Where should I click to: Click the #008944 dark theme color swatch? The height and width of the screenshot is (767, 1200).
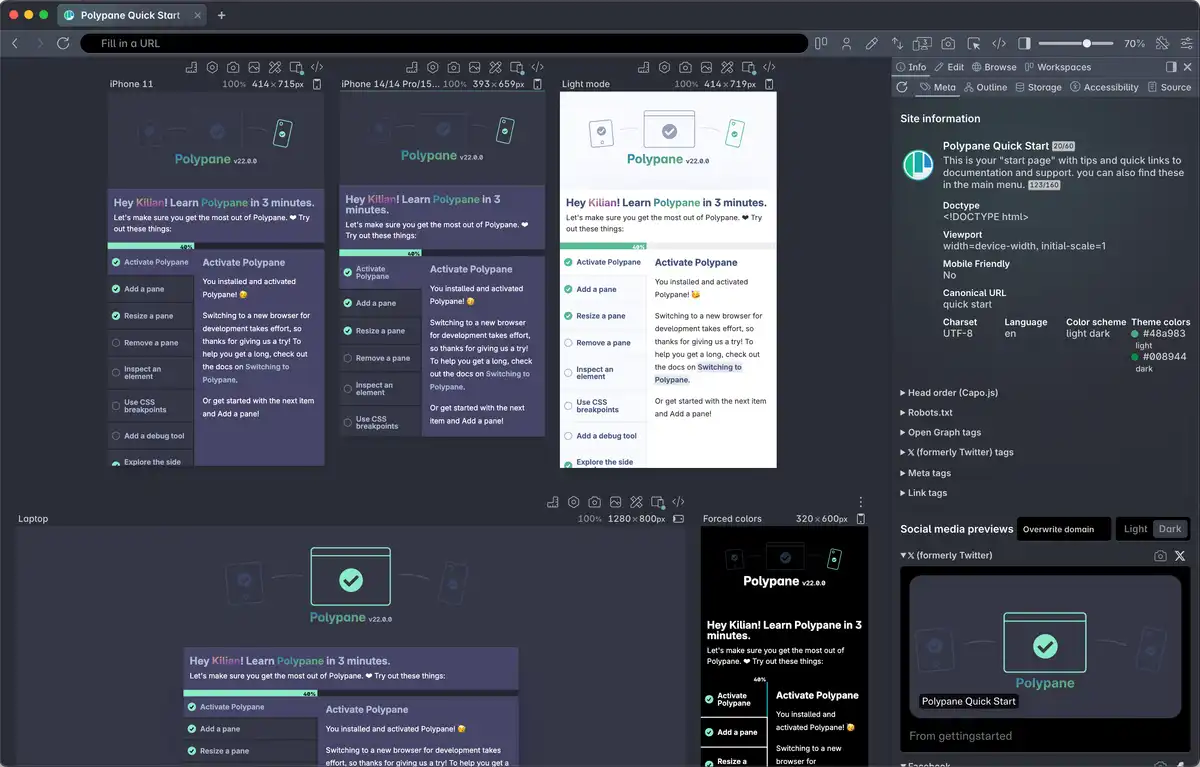pos(1135,356)
